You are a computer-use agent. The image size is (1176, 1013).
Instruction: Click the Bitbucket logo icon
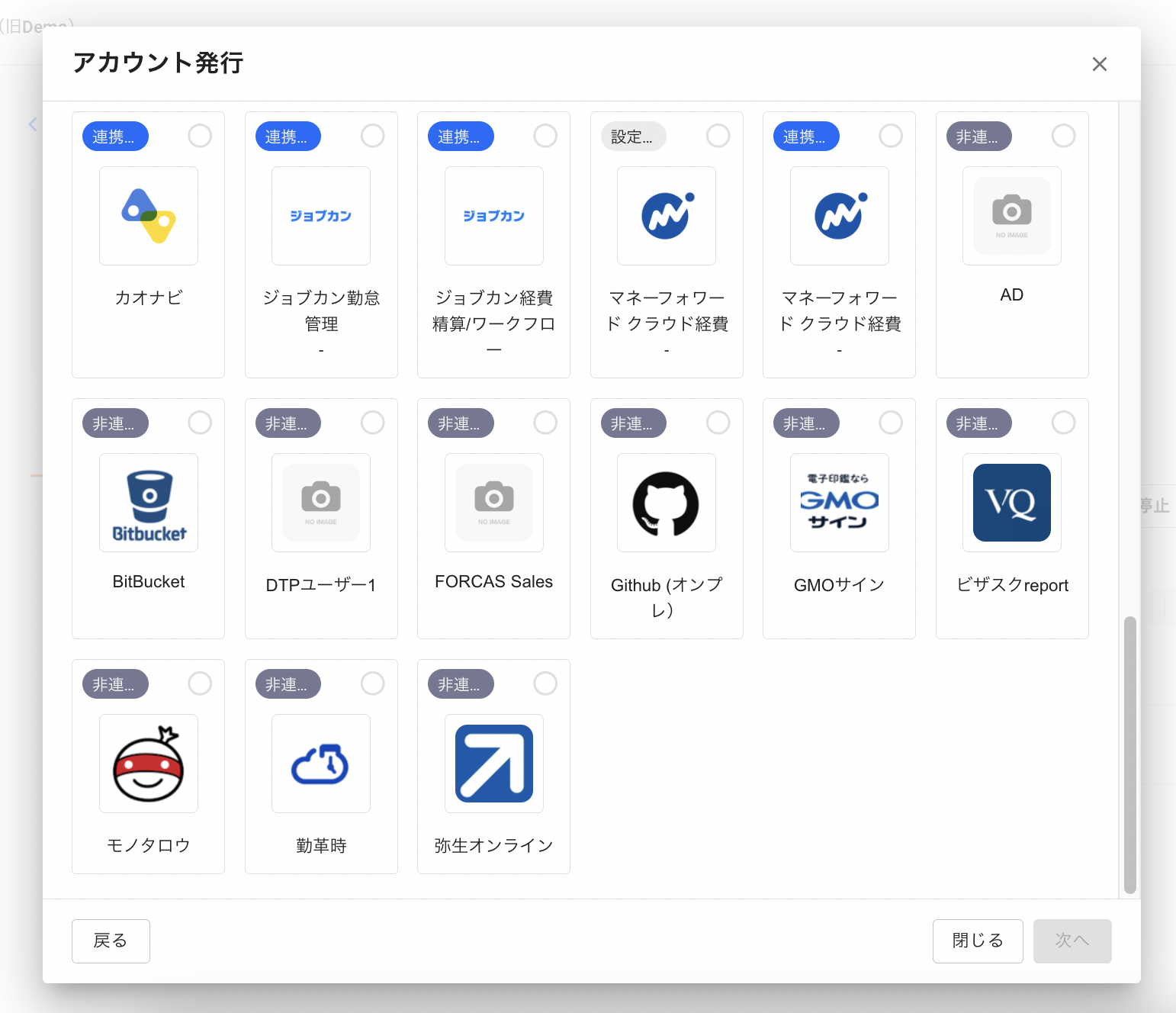(x=149, y=503)
